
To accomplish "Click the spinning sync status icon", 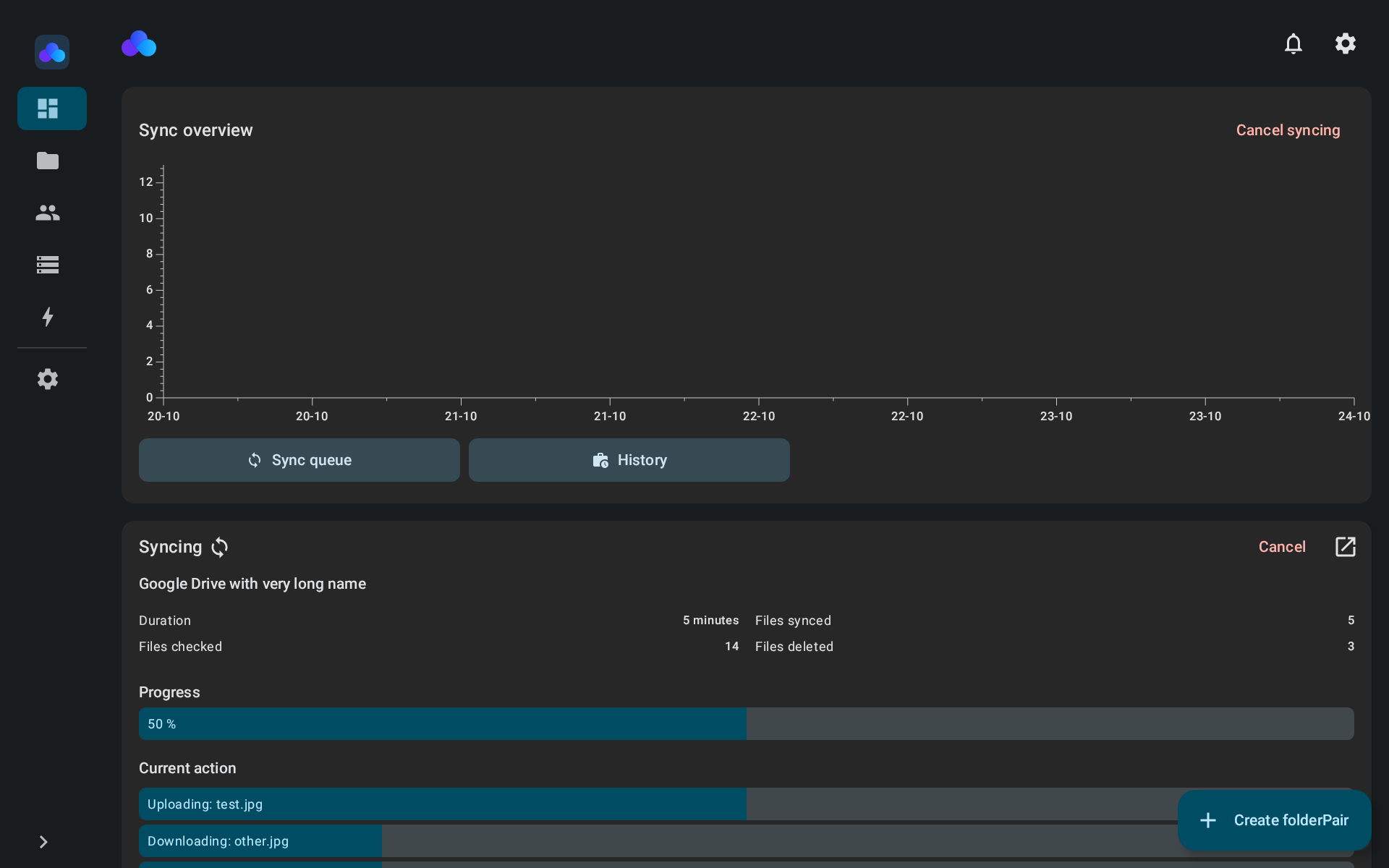I will tap(220, 547).
